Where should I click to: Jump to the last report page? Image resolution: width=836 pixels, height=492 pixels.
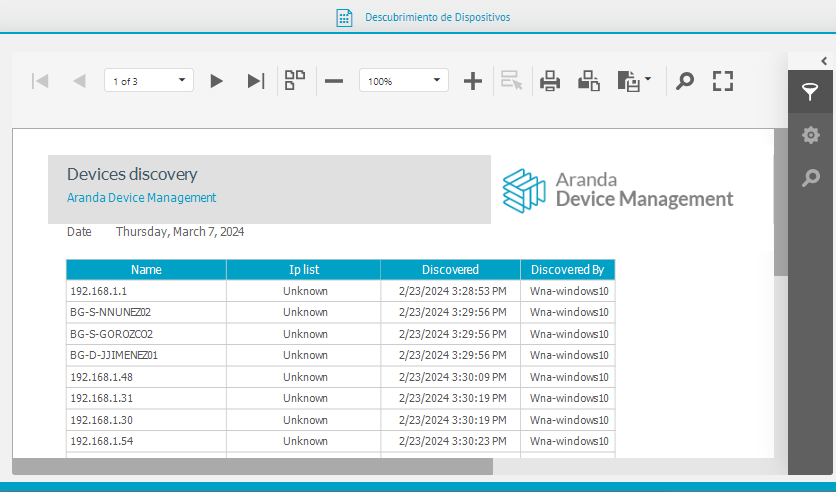[256, 81]
